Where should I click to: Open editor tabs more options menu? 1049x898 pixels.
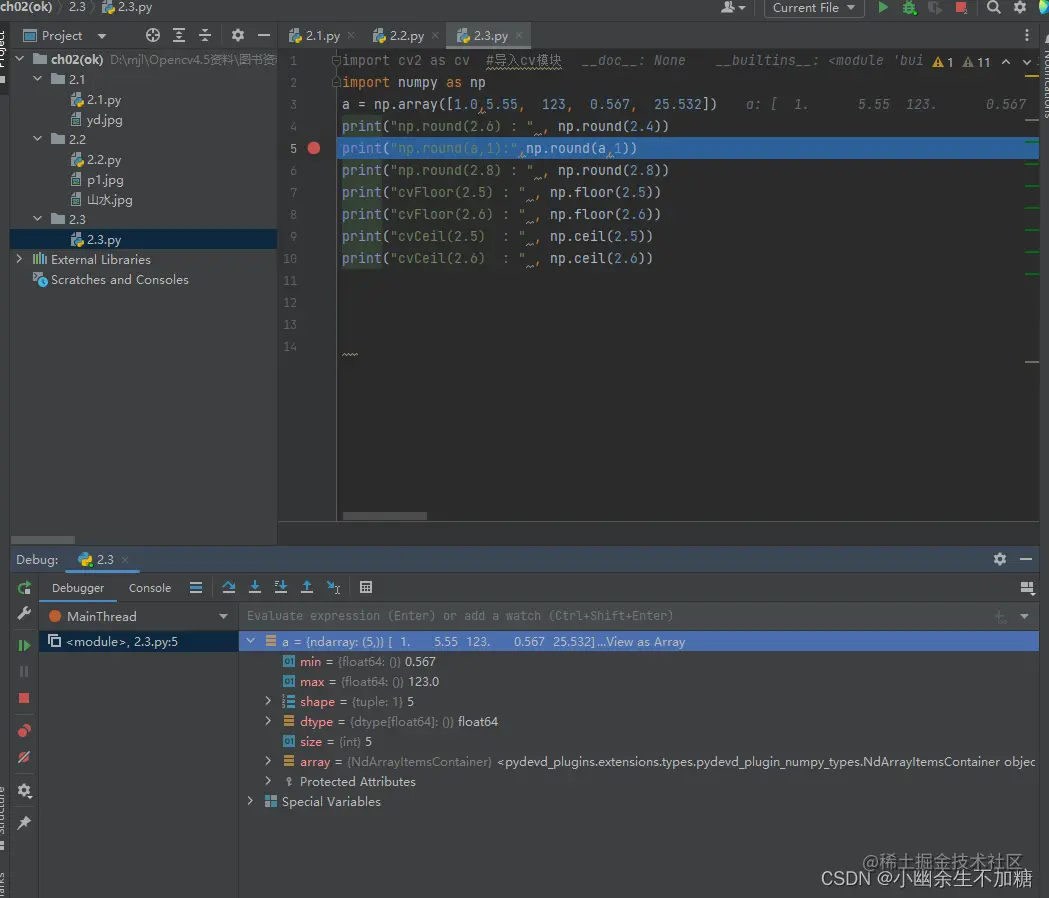click(x=1027, y=35)
